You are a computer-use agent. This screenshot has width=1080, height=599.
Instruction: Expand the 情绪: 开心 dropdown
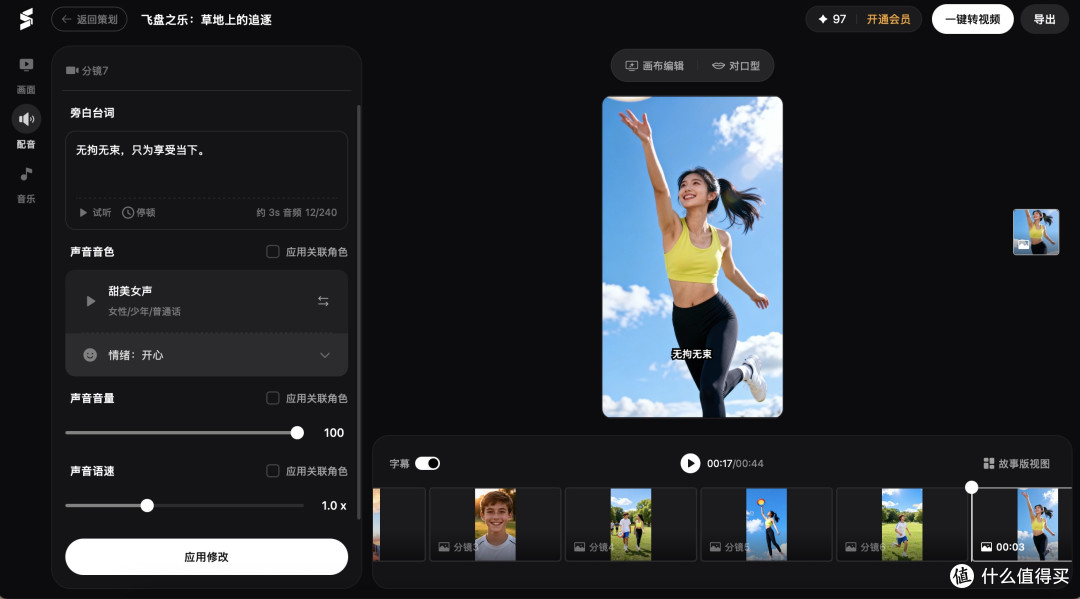(324, 355)
